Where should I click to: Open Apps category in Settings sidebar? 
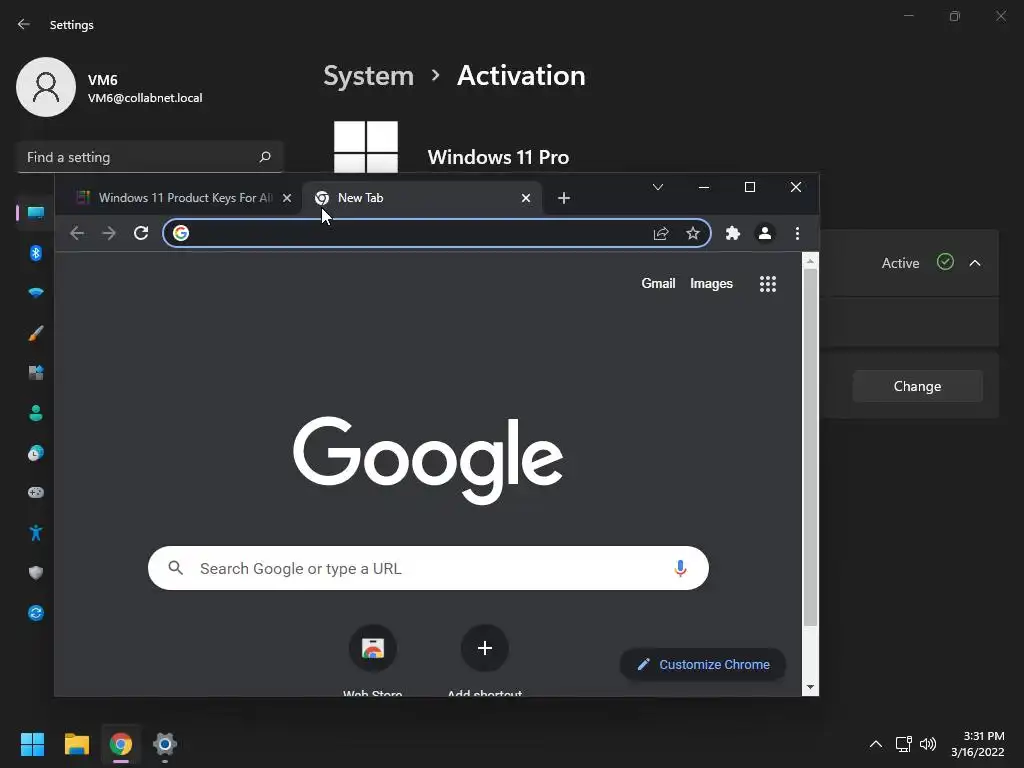point(36,373)
